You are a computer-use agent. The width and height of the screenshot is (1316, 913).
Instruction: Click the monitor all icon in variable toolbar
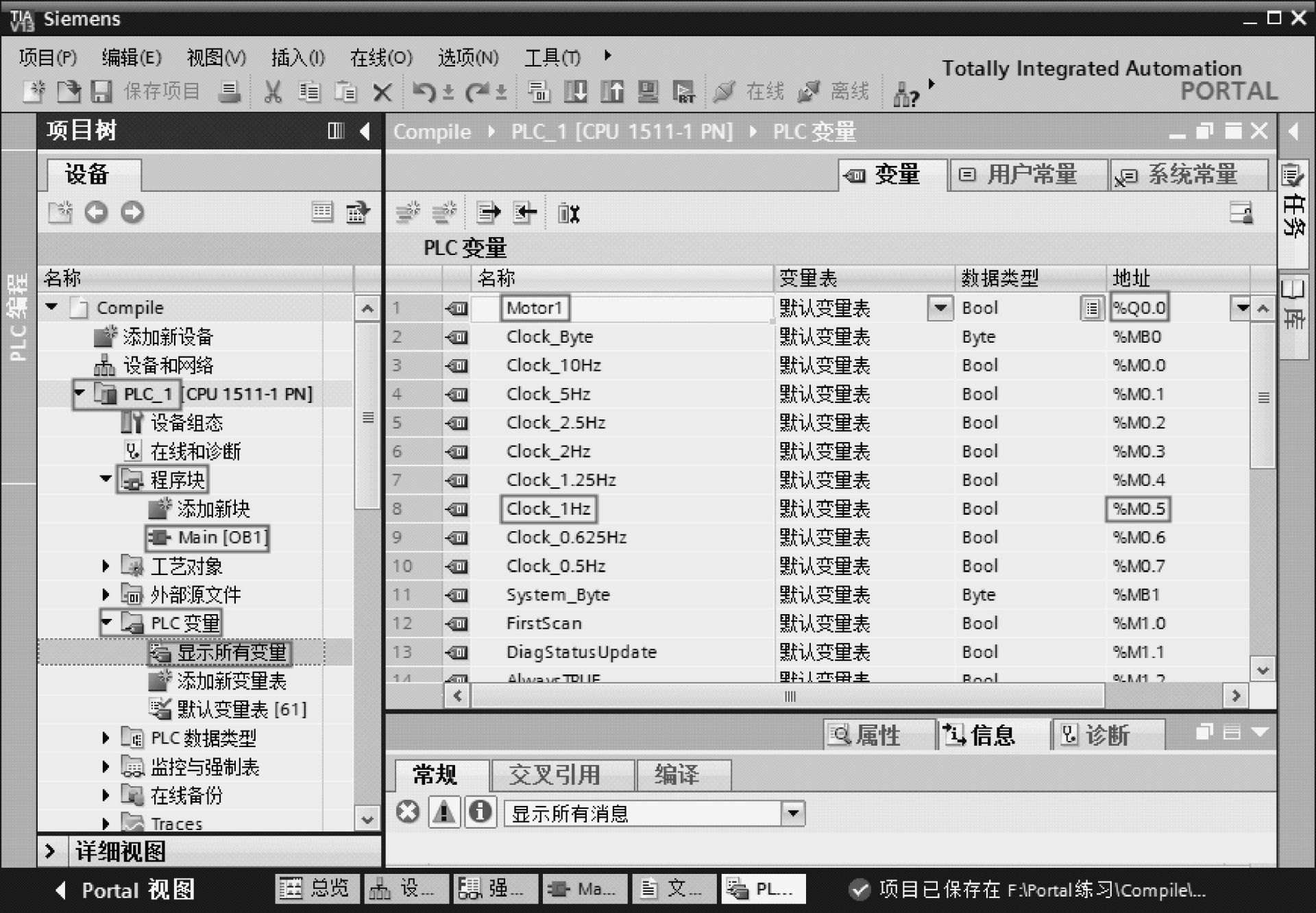pyautogui.click(x=568, y=214)
